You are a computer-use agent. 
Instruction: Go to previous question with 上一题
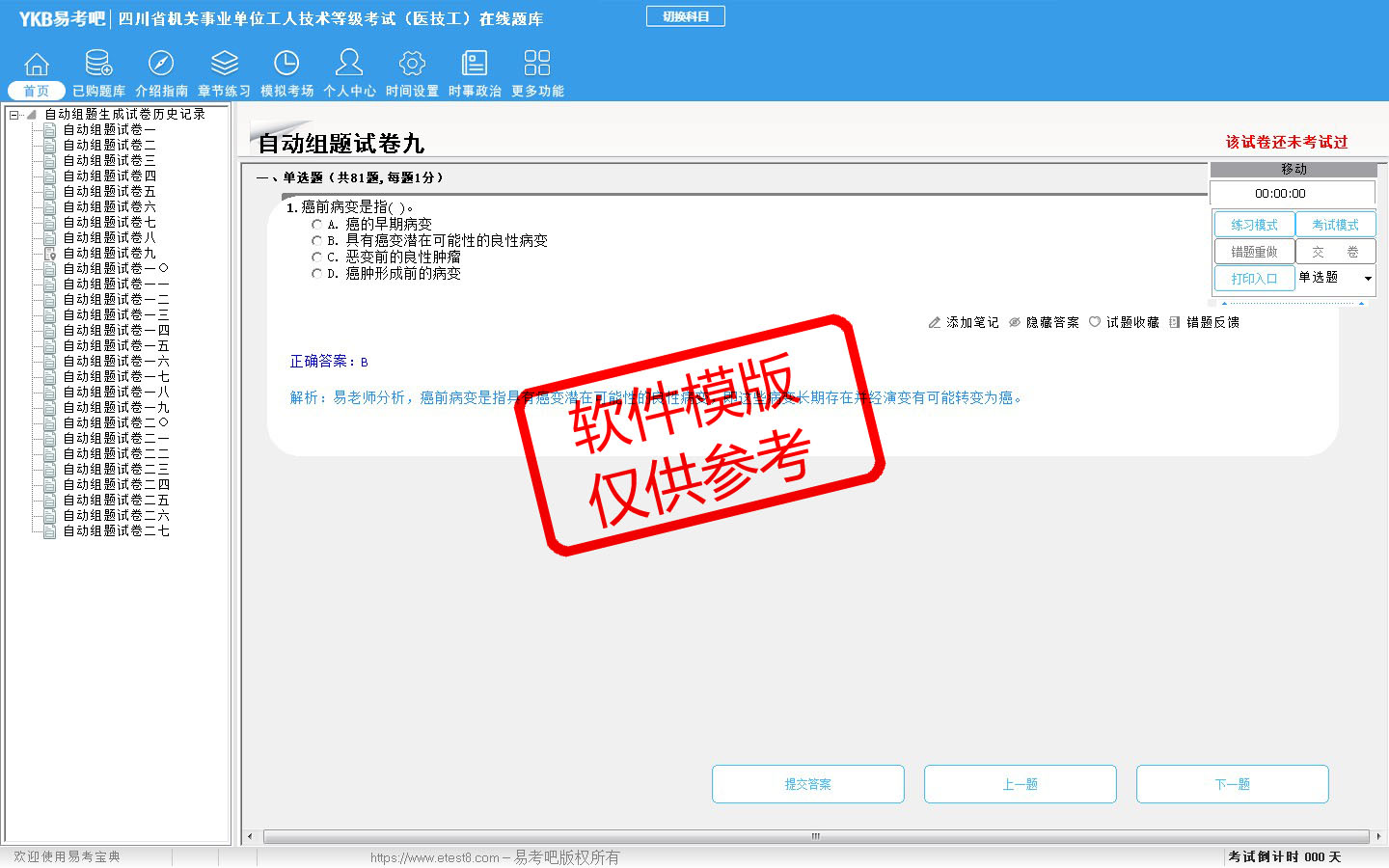(x=1021, y=784)
